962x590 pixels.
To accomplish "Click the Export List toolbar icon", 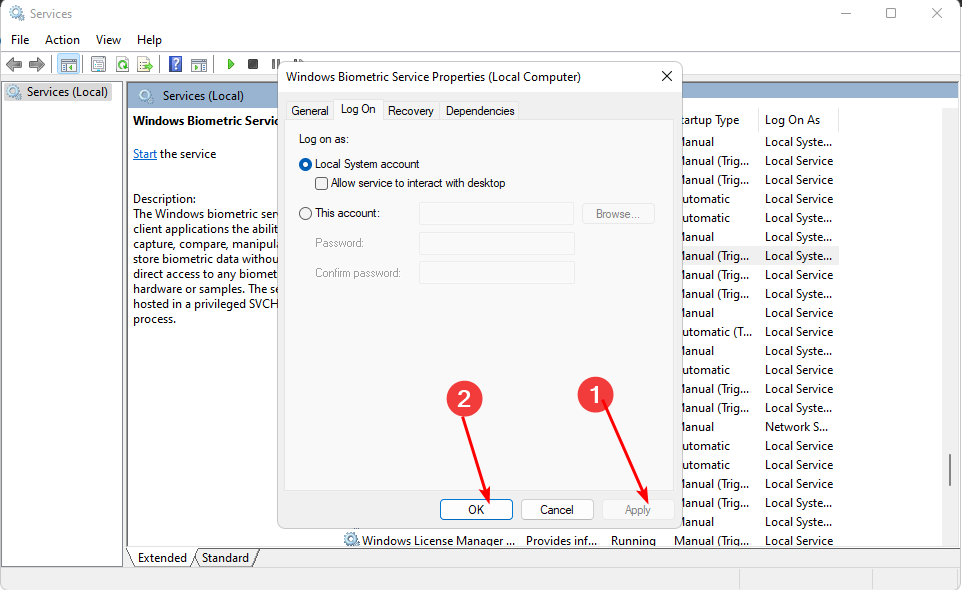I will 145,64.
